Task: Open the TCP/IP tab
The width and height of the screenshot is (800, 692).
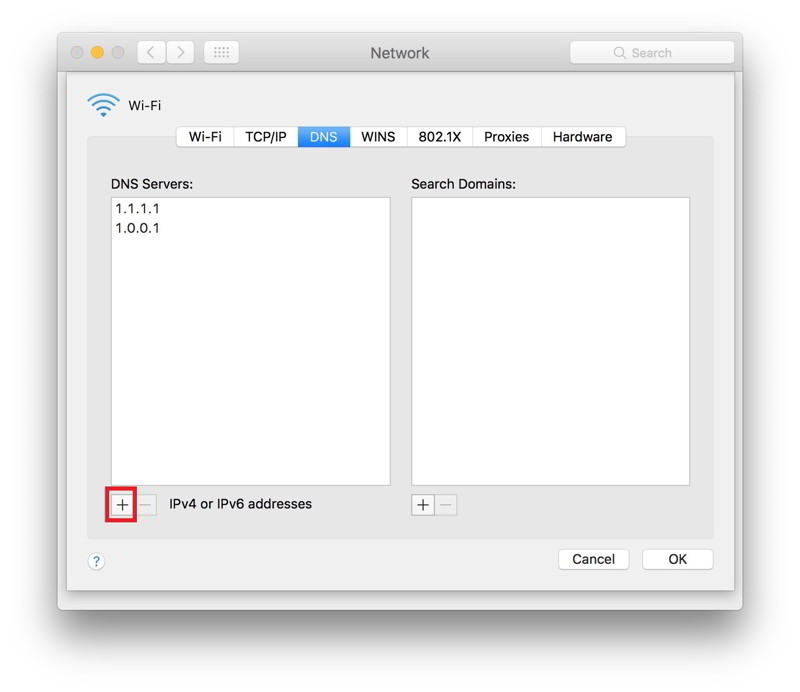Action: tap(265, 137)
